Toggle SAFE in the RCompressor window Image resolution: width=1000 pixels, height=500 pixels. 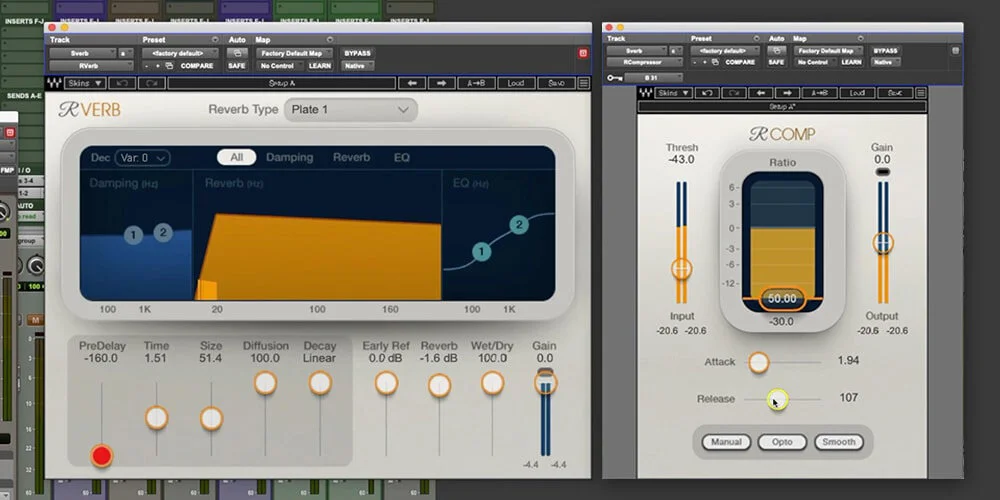pyautogui.click(x=776, y=62)
